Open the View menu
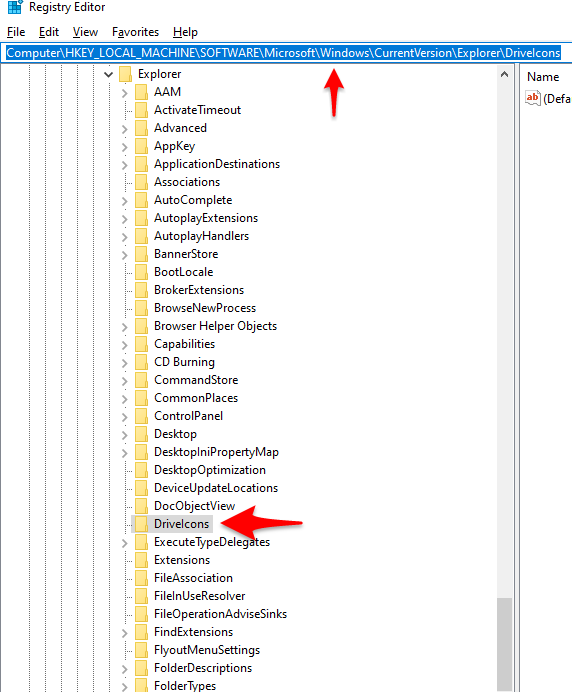 (85, 32)
